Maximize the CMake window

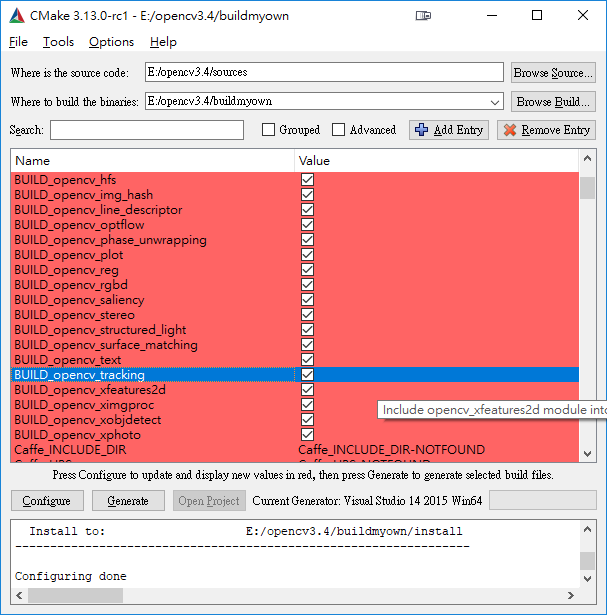[x=537, y=15]
